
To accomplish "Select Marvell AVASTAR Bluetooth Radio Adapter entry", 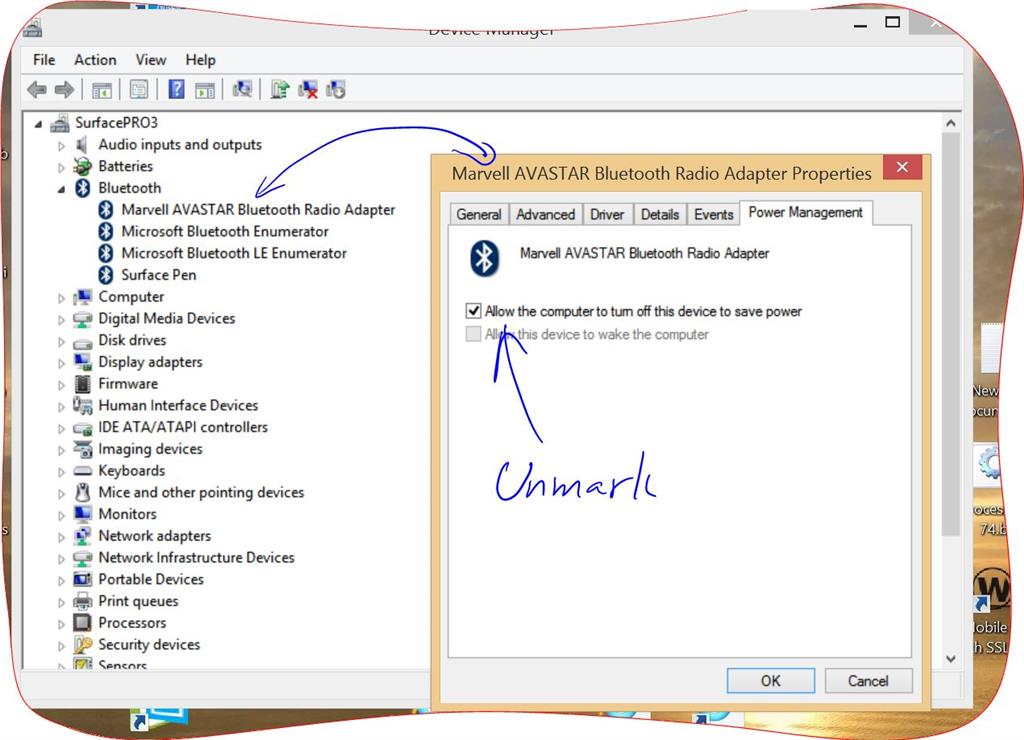I will coord(258,210).
